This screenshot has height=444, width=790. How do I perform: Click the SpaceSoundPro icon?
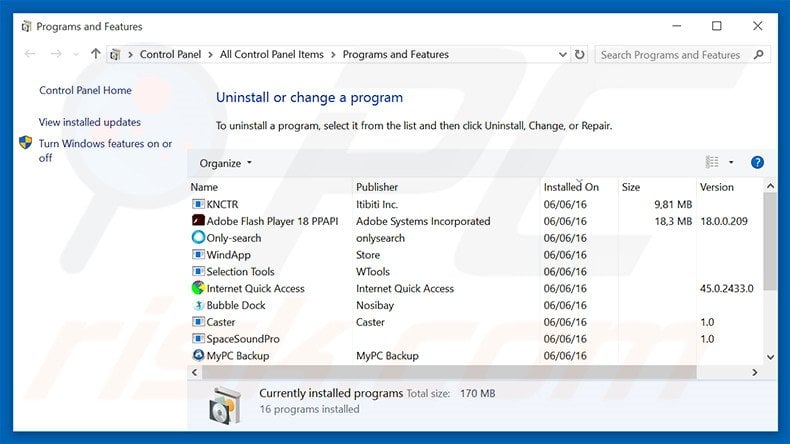click(198, 338)
